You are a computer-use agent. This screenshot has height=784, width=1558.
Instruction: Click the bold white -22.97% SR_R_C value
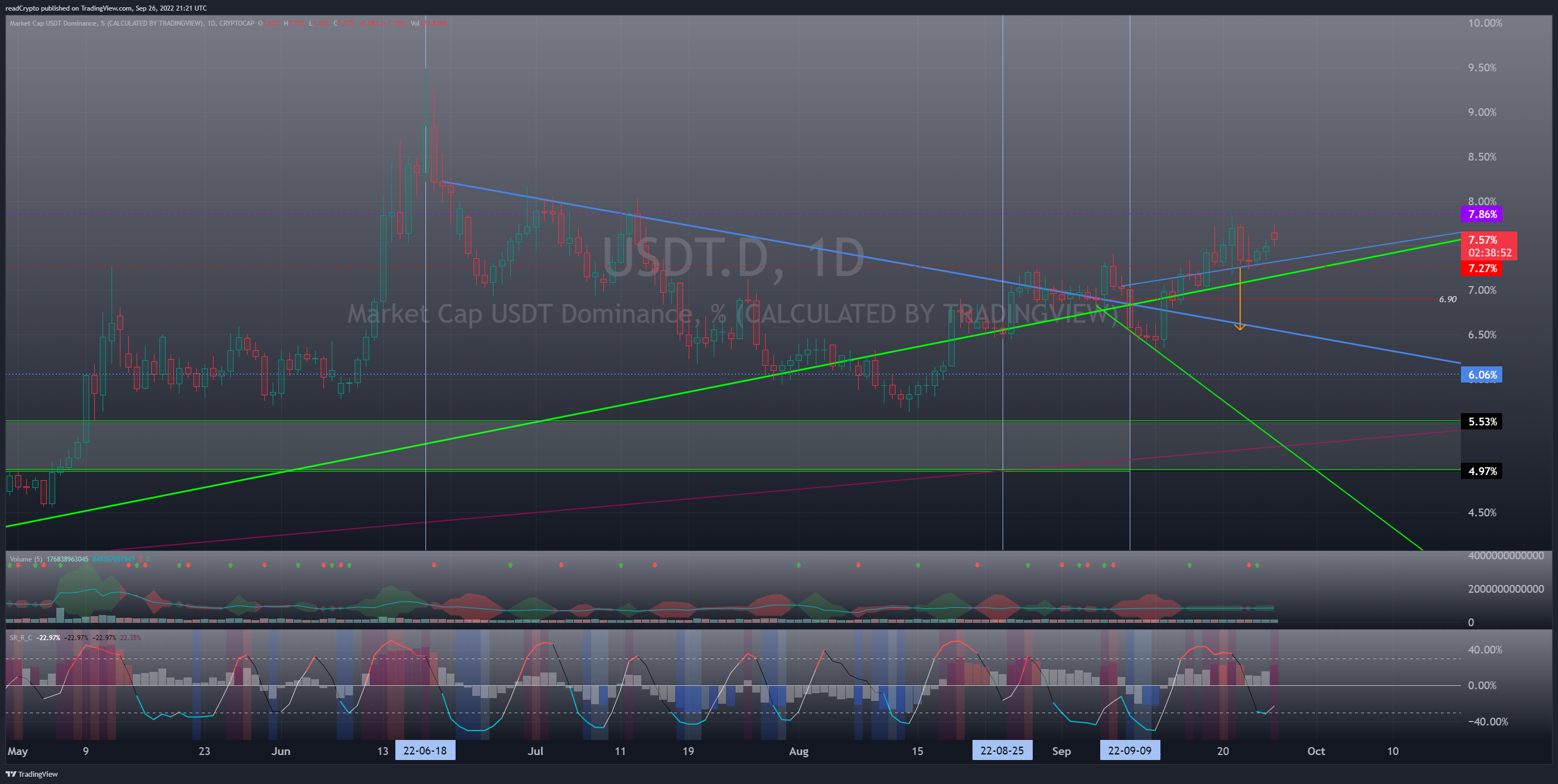[49, 637]
